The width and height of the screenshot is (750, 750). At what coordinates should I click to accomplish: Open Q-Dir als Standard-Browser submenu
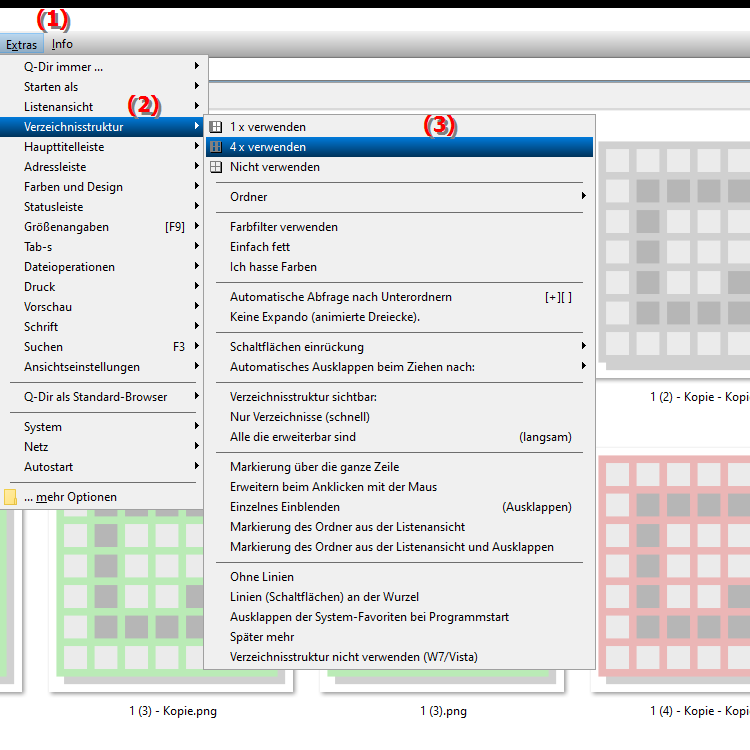coord(103,397)
